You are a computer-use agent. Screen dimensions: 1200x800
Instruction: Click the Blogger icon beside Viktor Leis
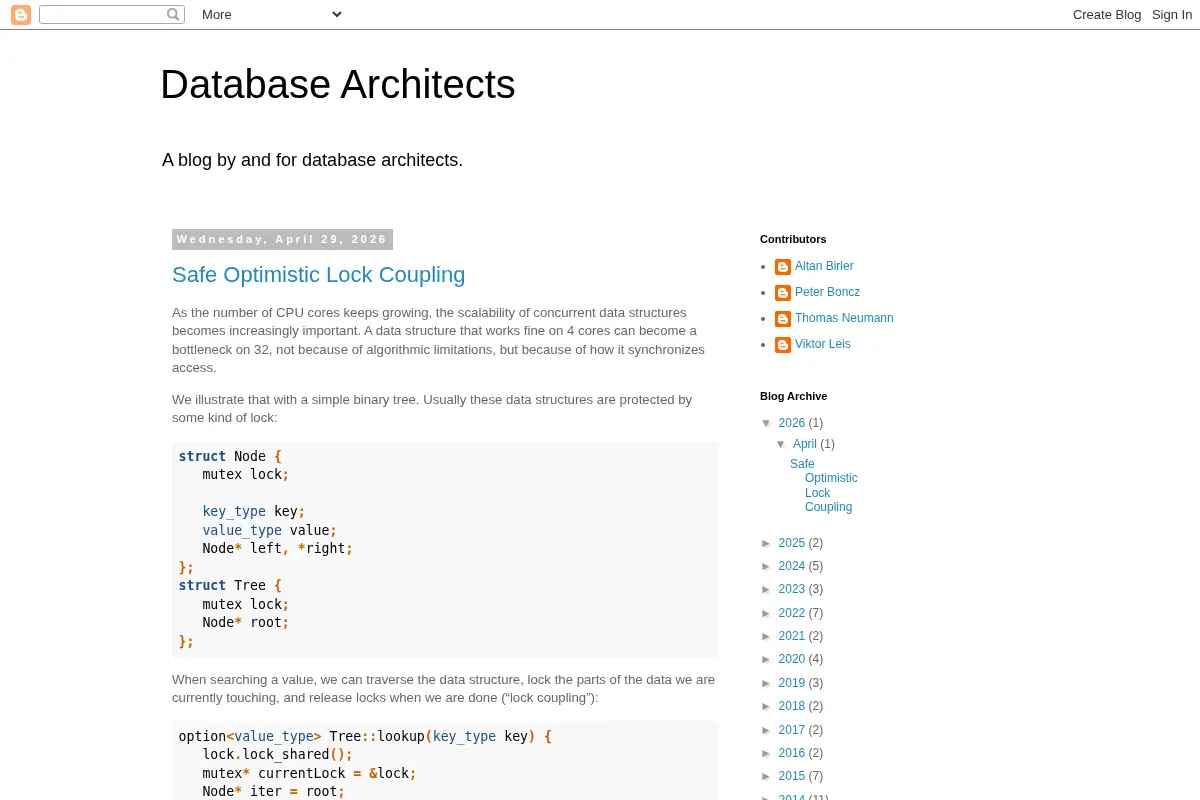tap(783, 345)
